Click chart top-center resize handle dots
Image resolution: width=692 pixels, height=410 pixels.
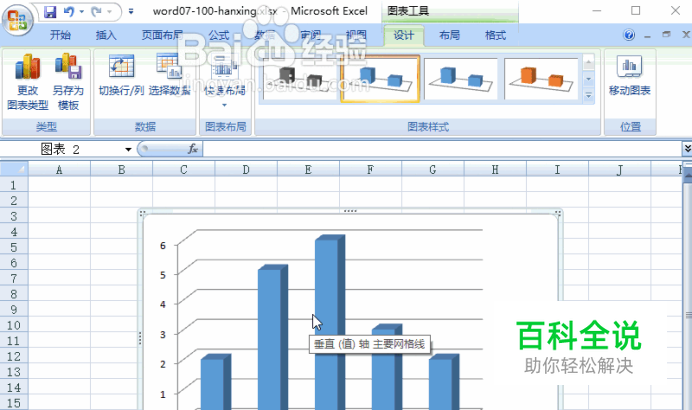click(350, 211)
